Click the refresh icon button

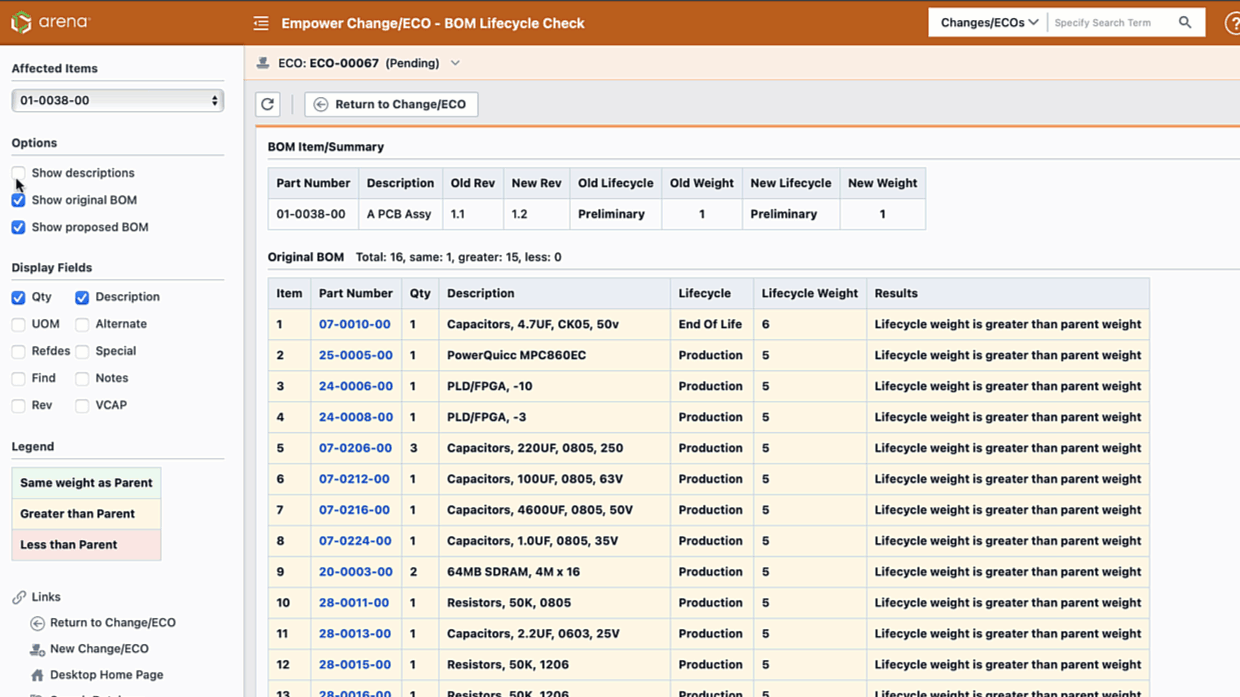click(268, 104)
